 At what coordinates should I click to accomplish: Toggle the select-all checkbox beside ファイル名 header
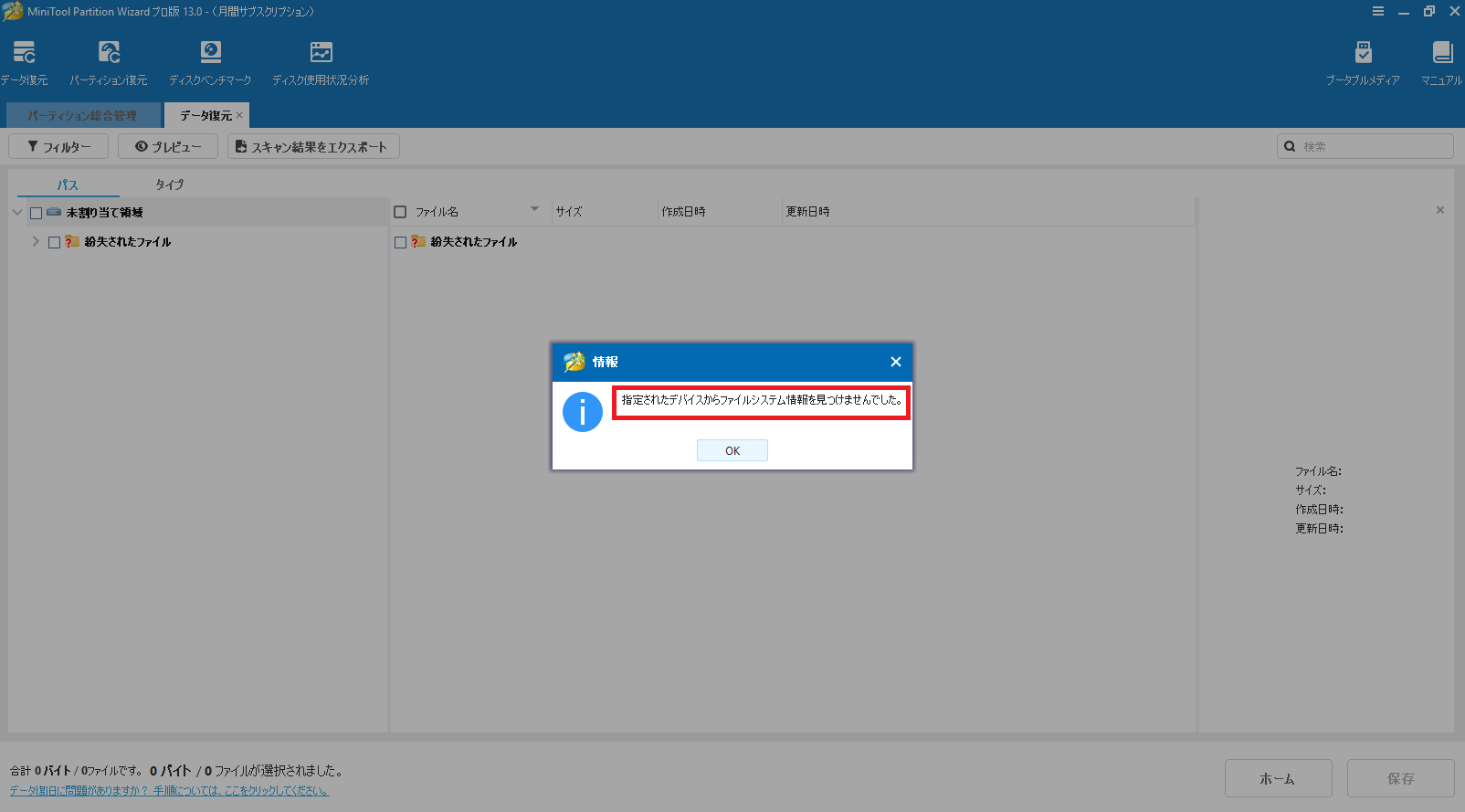click(400, 212)
